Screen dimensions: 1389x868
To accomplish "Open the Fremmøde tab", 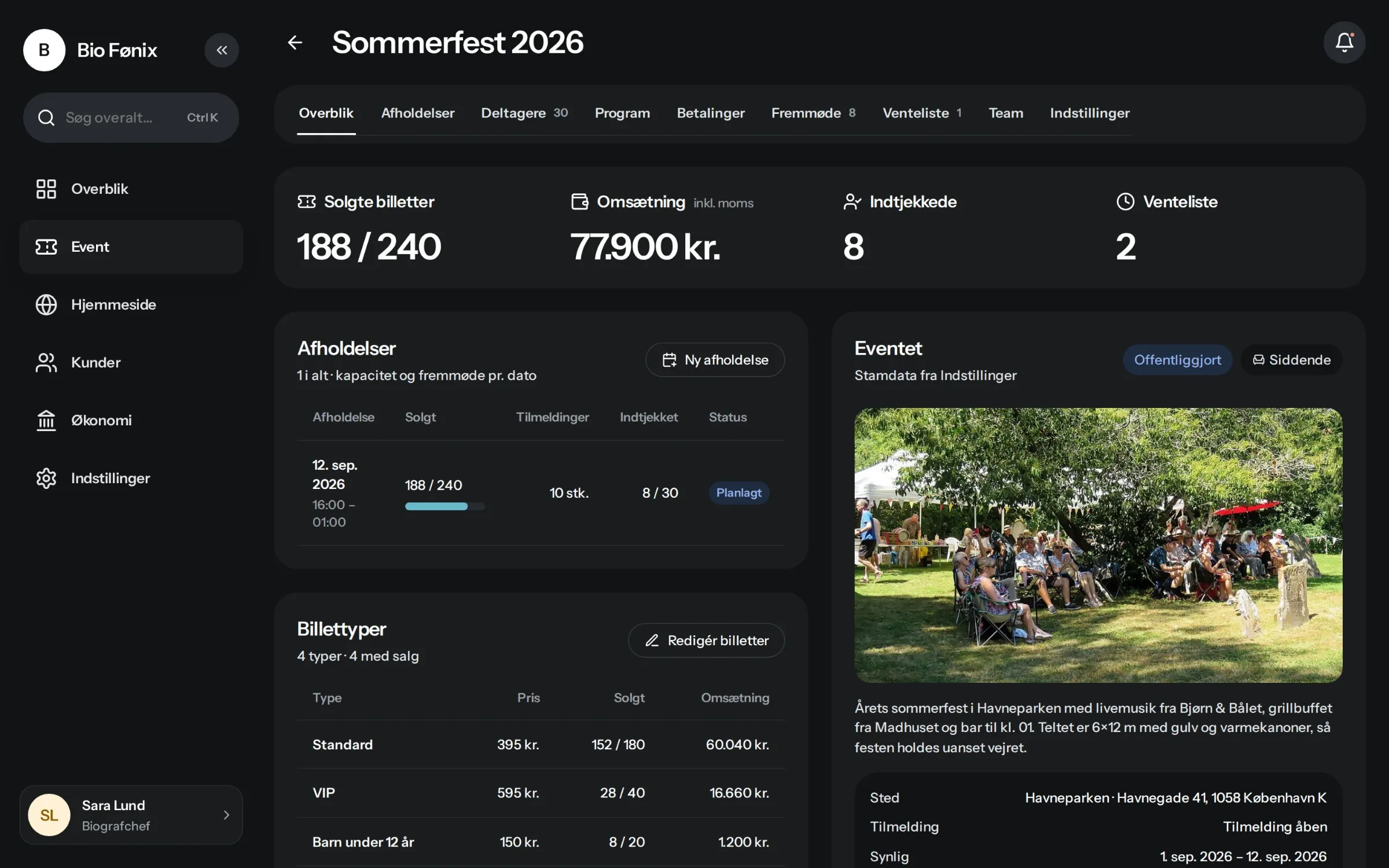I will (x=813, y=113).
